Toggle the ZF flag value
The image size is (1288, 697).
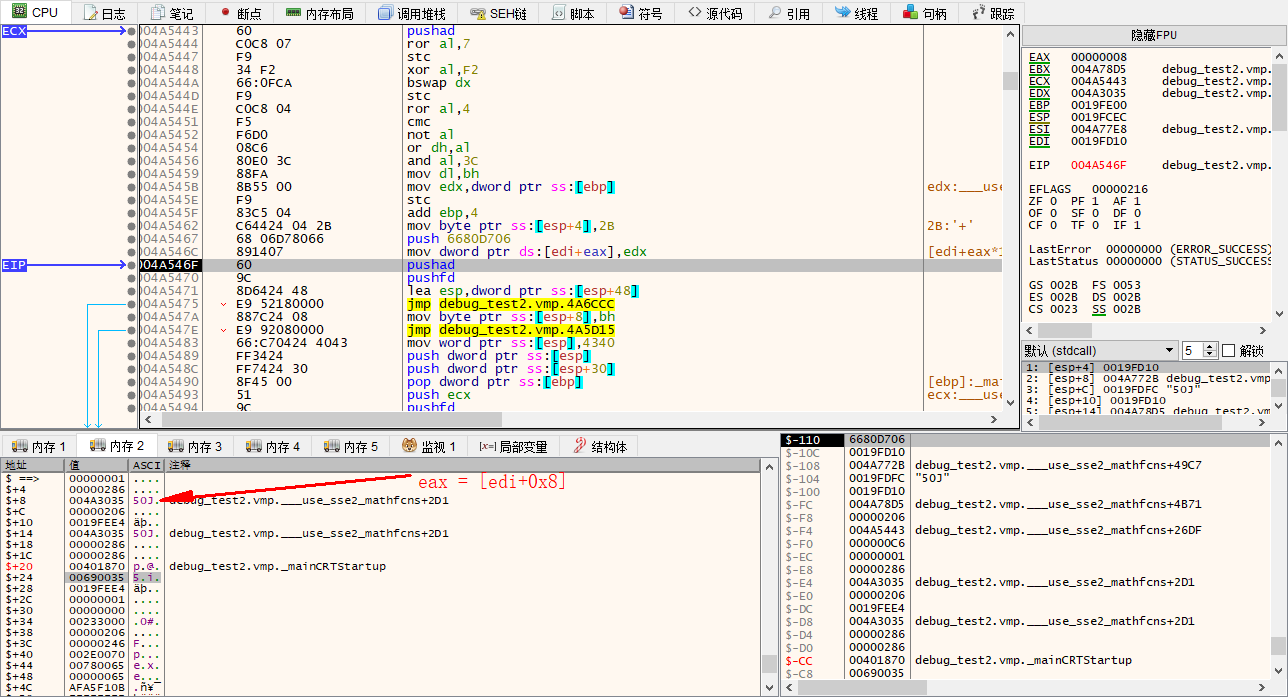pyautogui.click(x=1053, y=201)
